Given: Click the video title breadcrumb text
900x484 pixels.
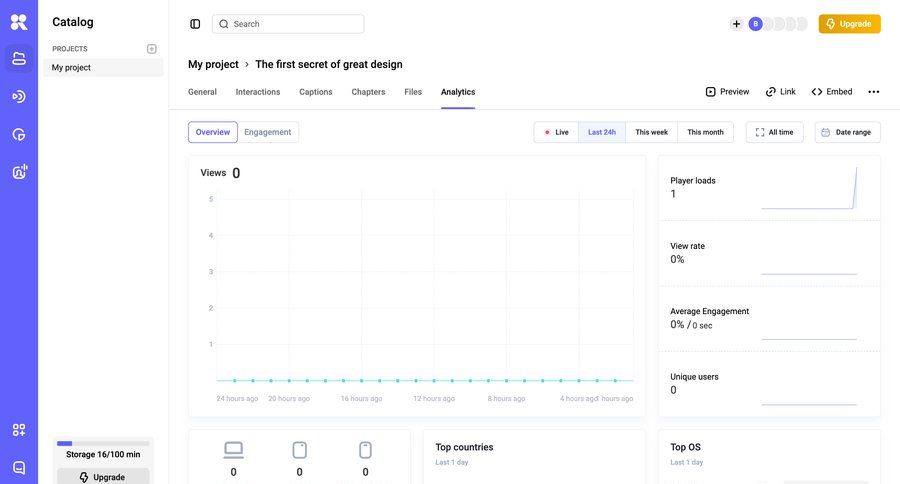Looking at the screenshot, I should [x=329, y=64].
